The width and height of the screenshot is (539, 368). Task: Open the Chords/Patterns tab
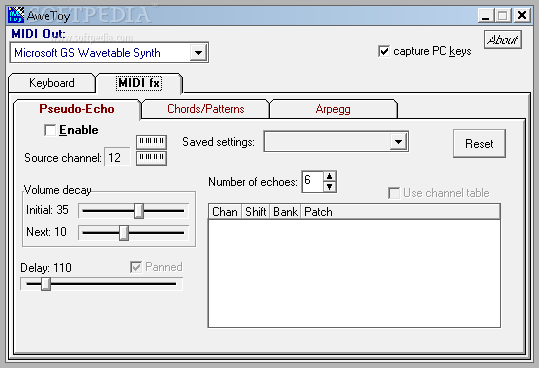(206, 109)
